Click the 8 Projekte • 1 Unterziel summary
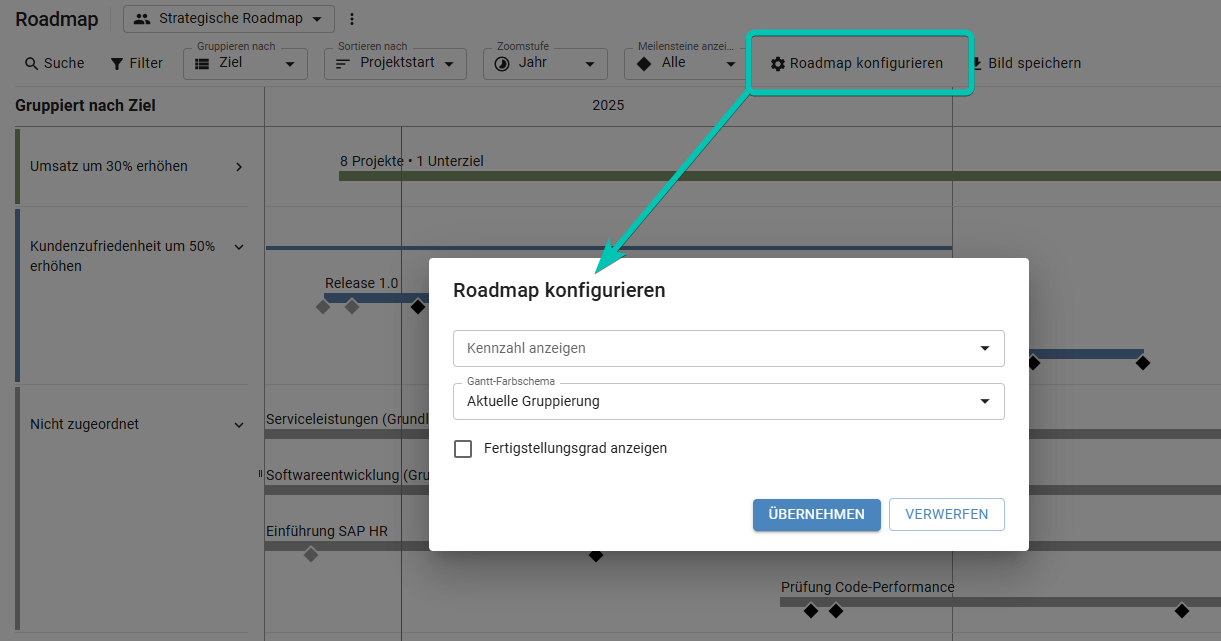The width and height of the screenshot is (1221, 641). (x=412, y=161)
